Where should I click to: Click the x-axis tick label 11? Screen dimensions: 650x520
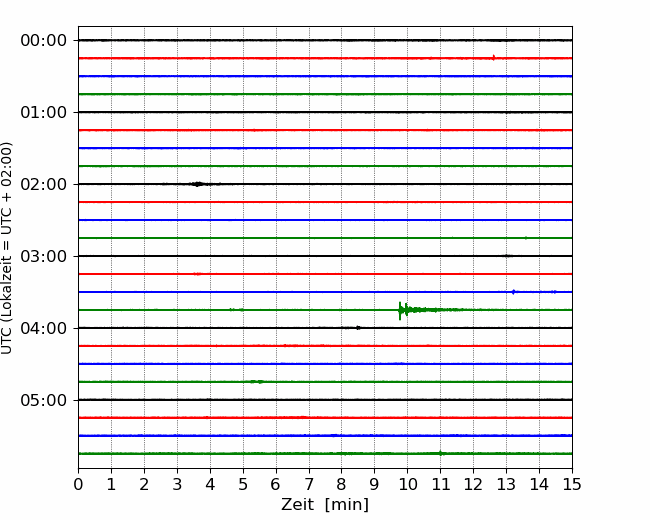click(441, 484)
